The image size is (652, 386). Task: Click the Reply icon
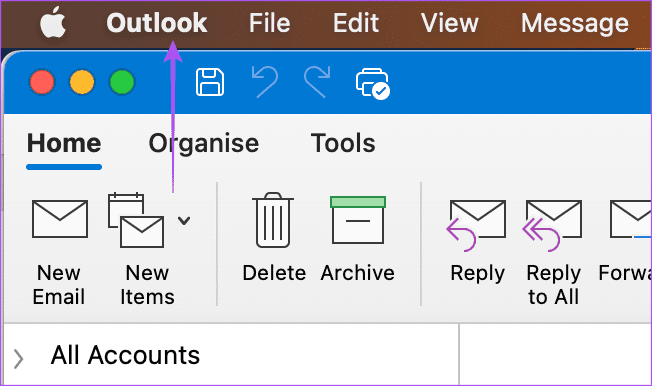coord(477,225)
